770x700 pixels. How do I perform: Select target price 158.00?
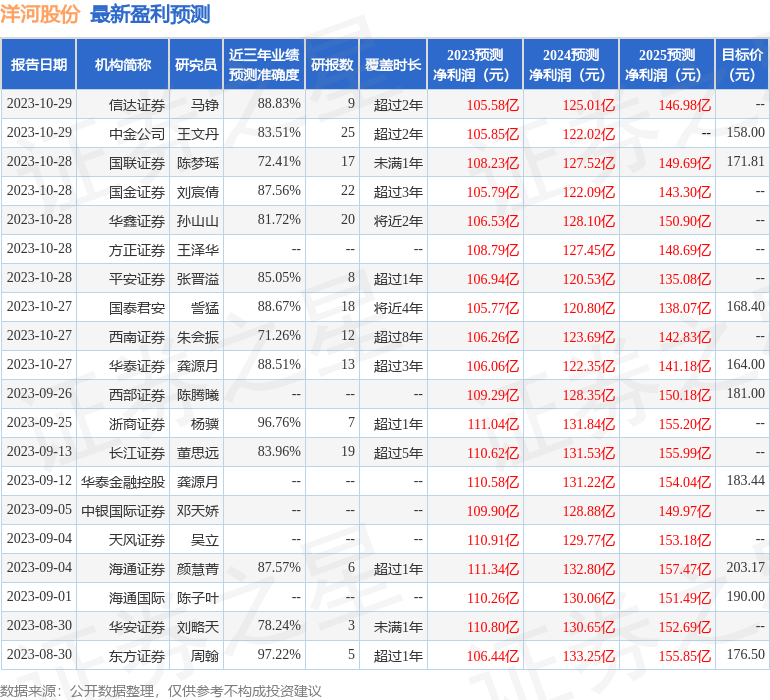(745, 132)
